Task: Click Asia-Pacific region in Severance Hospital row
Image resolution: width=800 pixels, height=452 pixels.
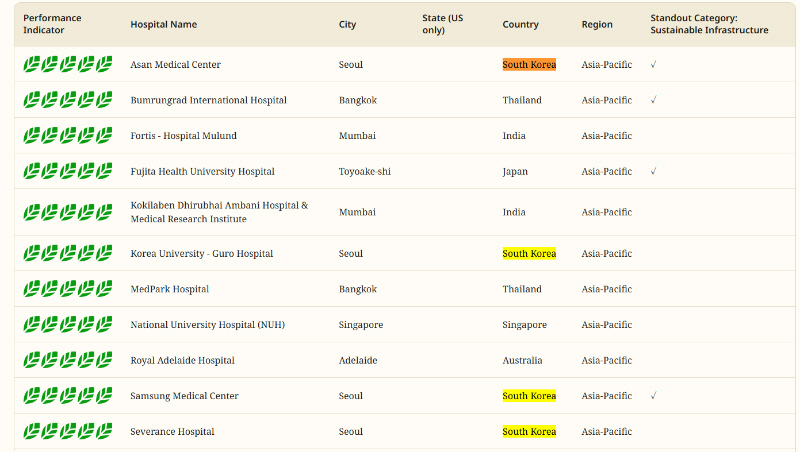Action: pos(607,432)
